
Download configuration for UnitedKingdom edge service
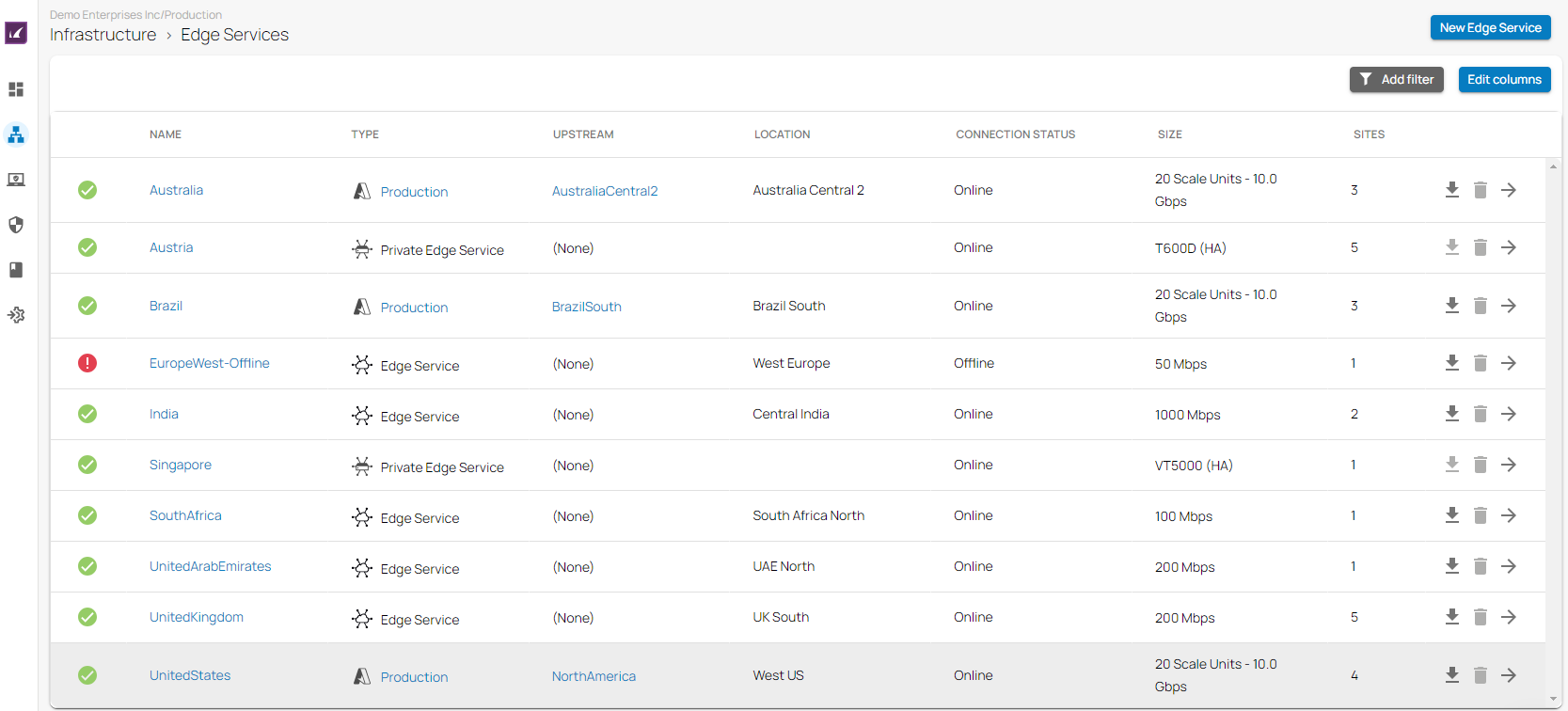click(1451, 617)
